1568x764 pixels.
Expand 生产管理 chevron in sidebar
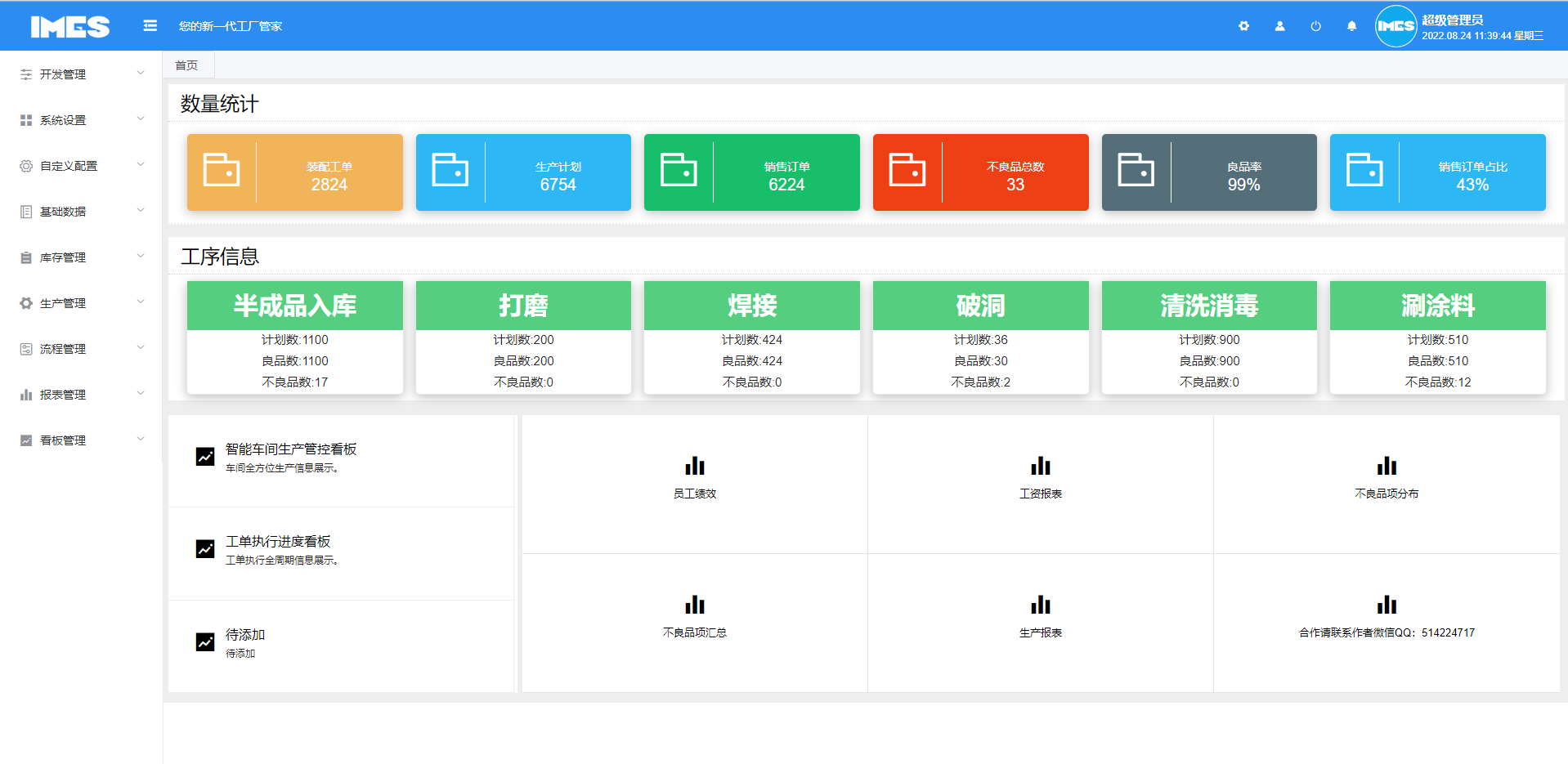tap(141, 302)
